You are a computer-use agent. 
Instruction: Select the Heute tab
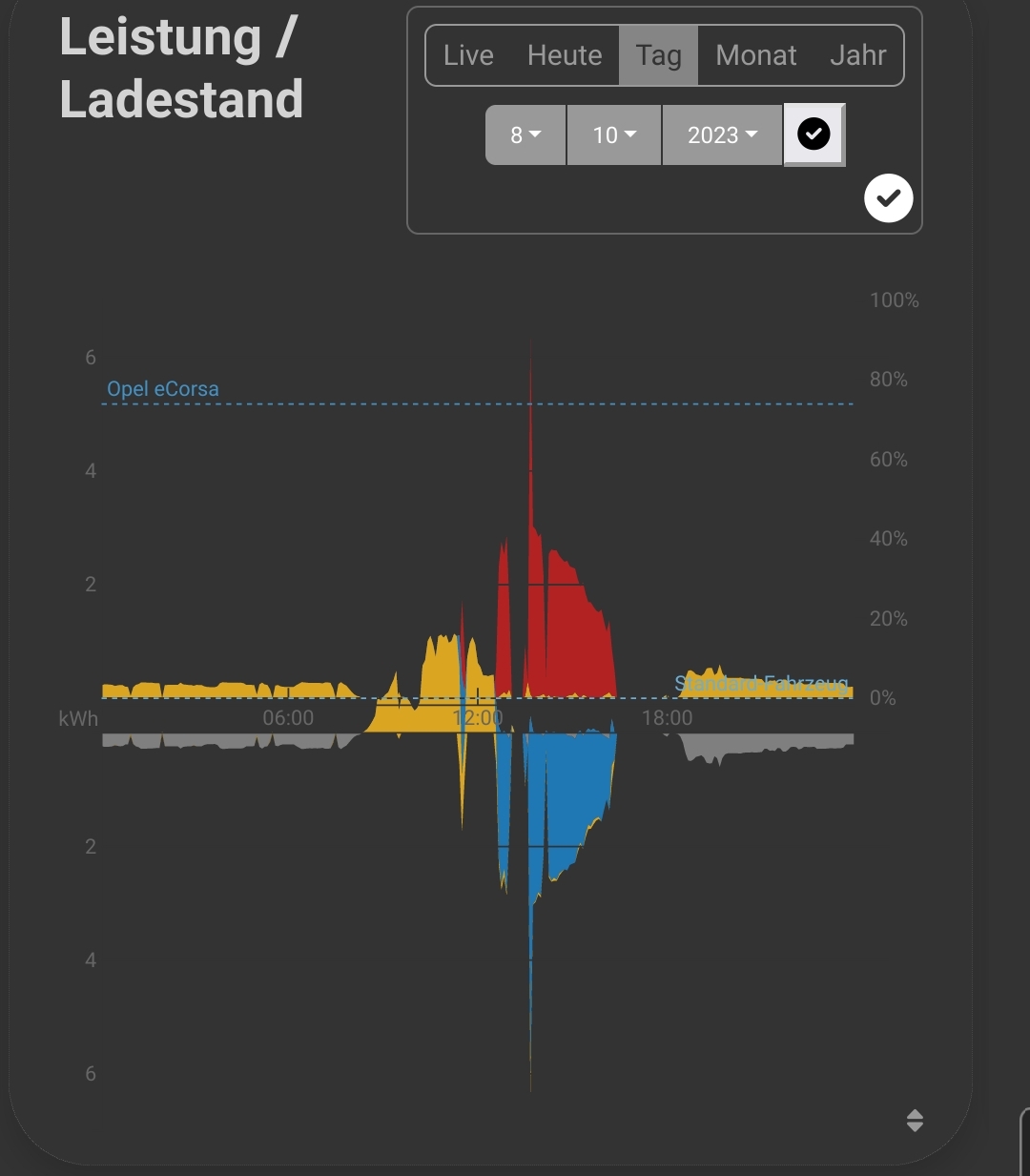point(565,55)
